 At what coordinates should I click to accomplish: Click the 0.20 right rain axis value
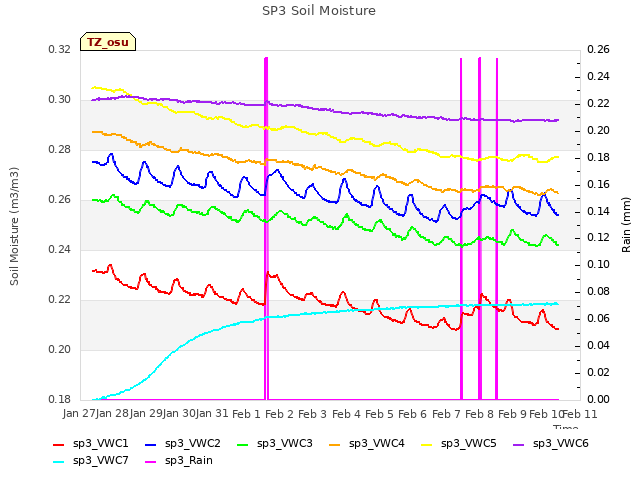598,130
